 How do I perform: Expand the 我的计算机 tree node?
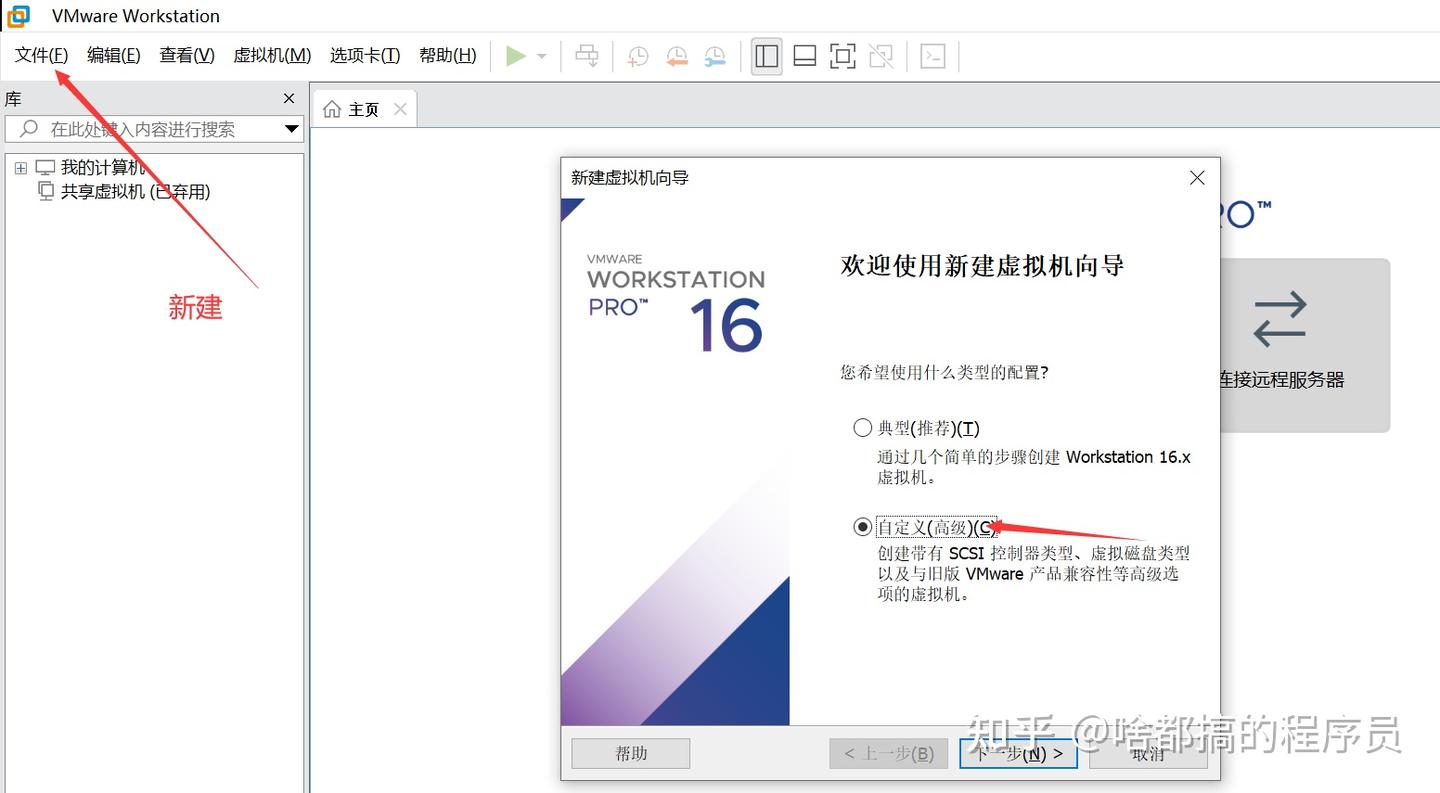[x=20, y=167]
